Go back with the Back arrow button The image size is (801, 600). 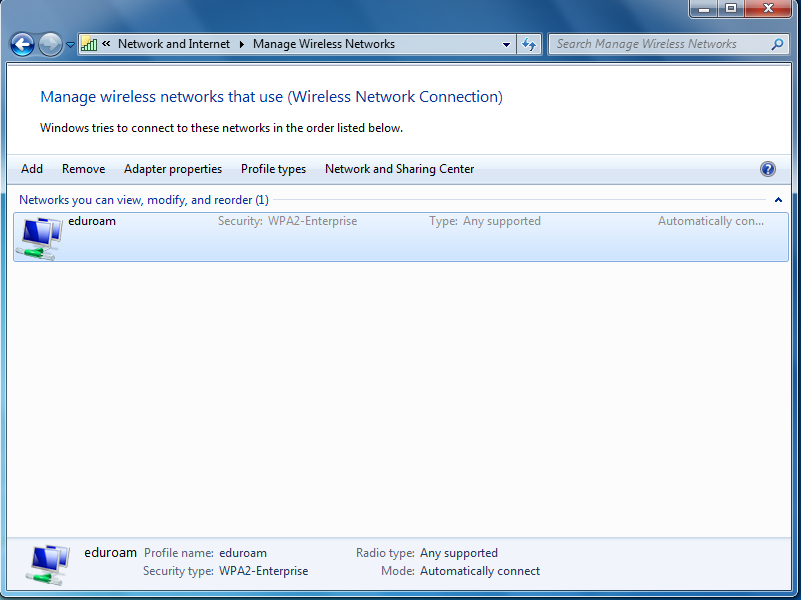point(22,44)
